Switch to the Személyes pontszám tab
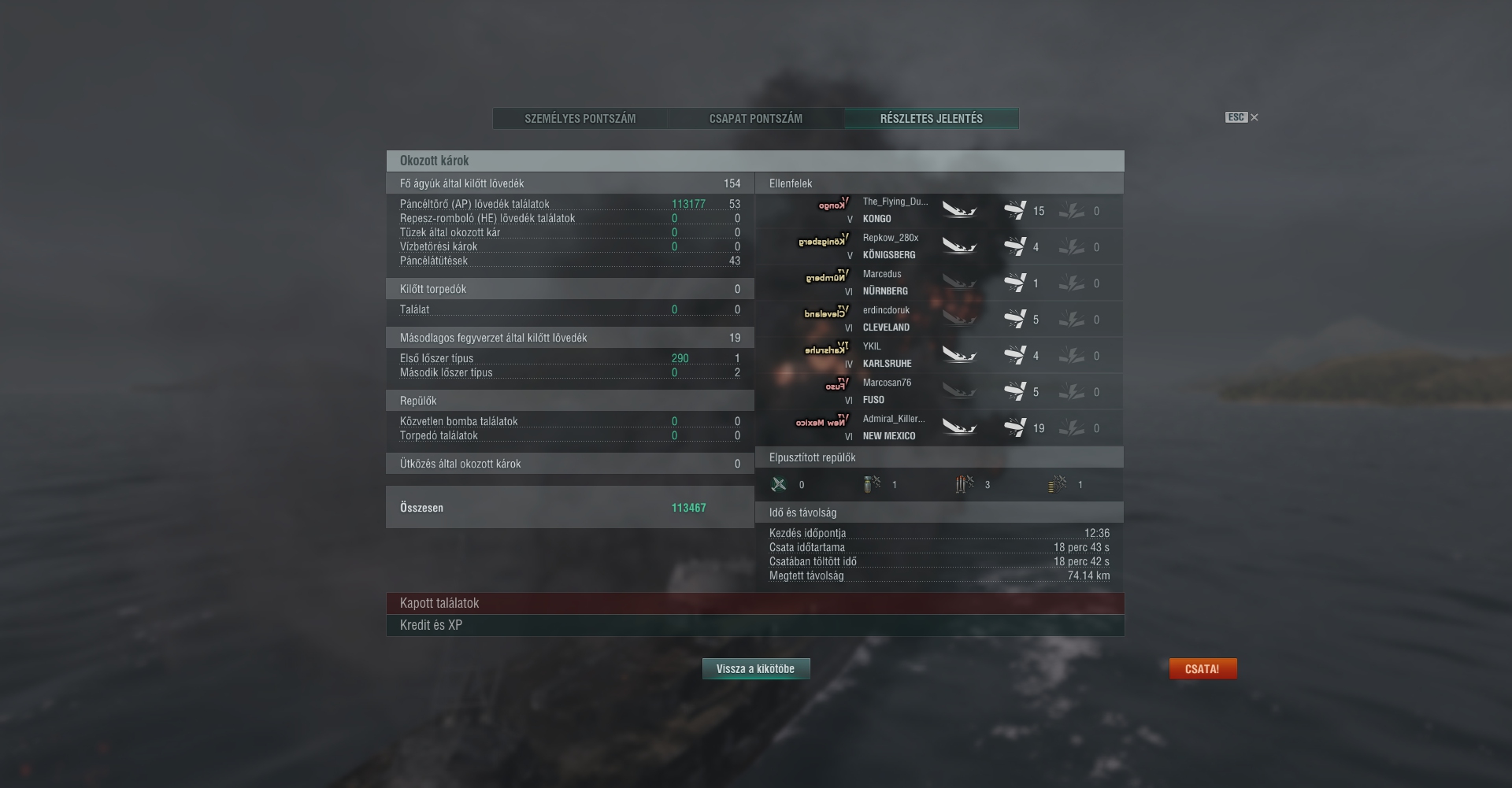 [580, 118]
